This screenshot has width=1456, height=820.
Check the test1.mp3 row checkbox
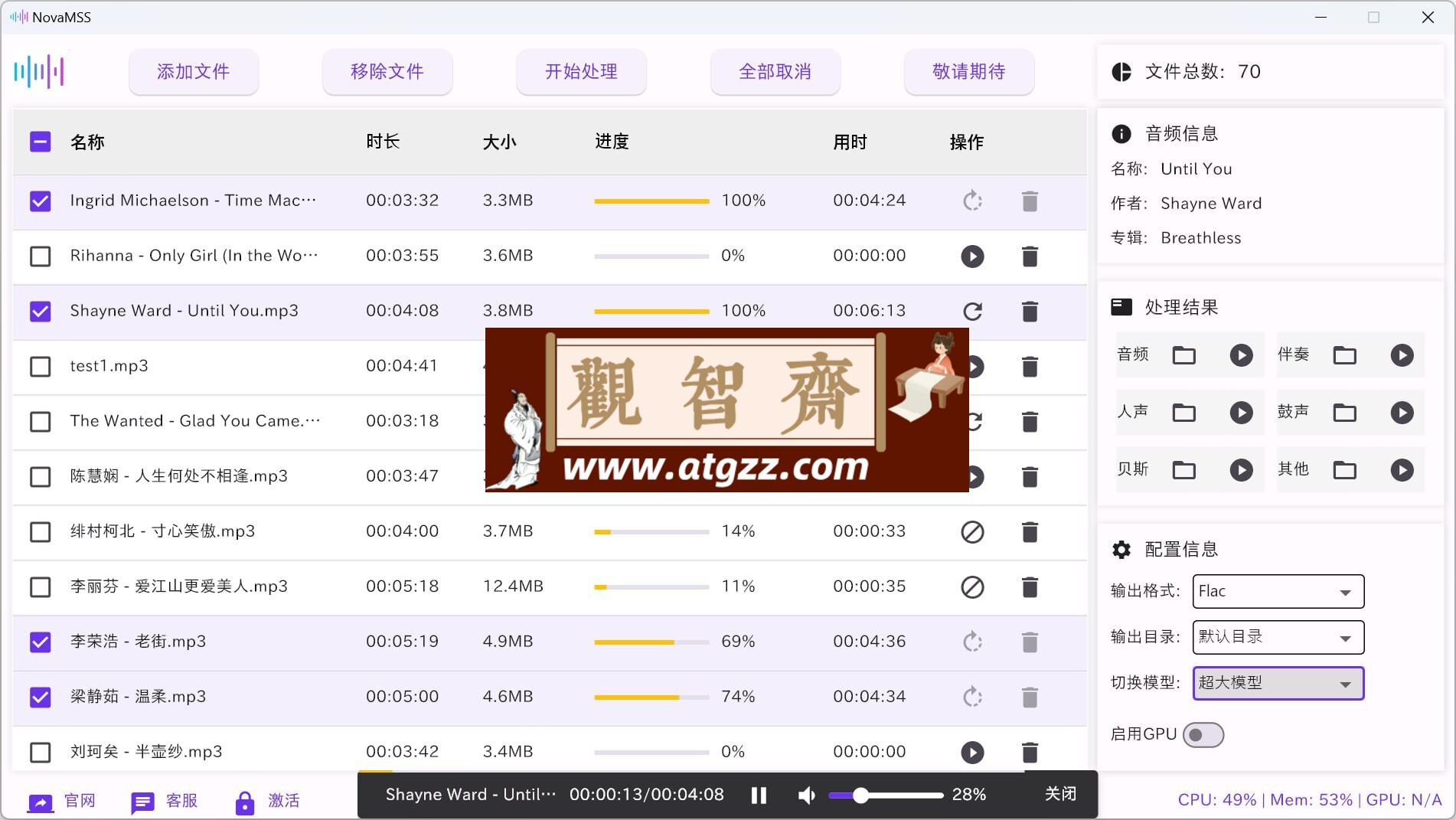pos(40,366)
